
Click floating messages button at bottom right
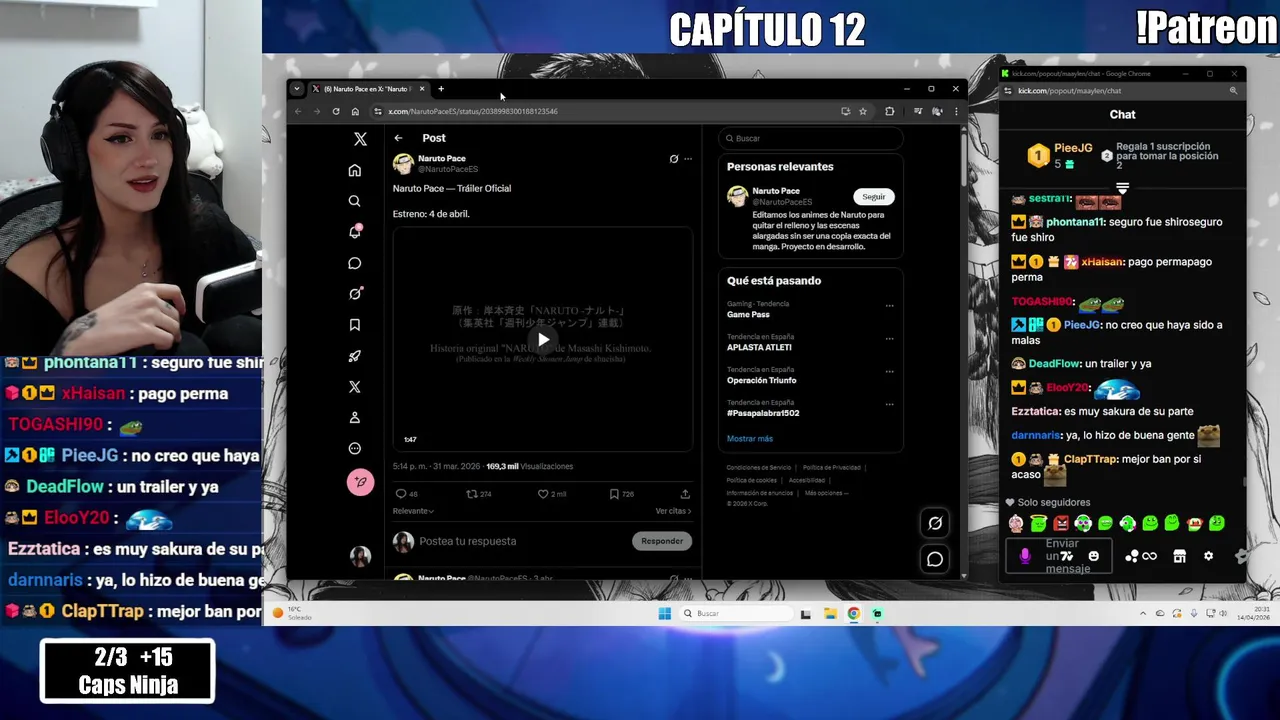[935, 559]
